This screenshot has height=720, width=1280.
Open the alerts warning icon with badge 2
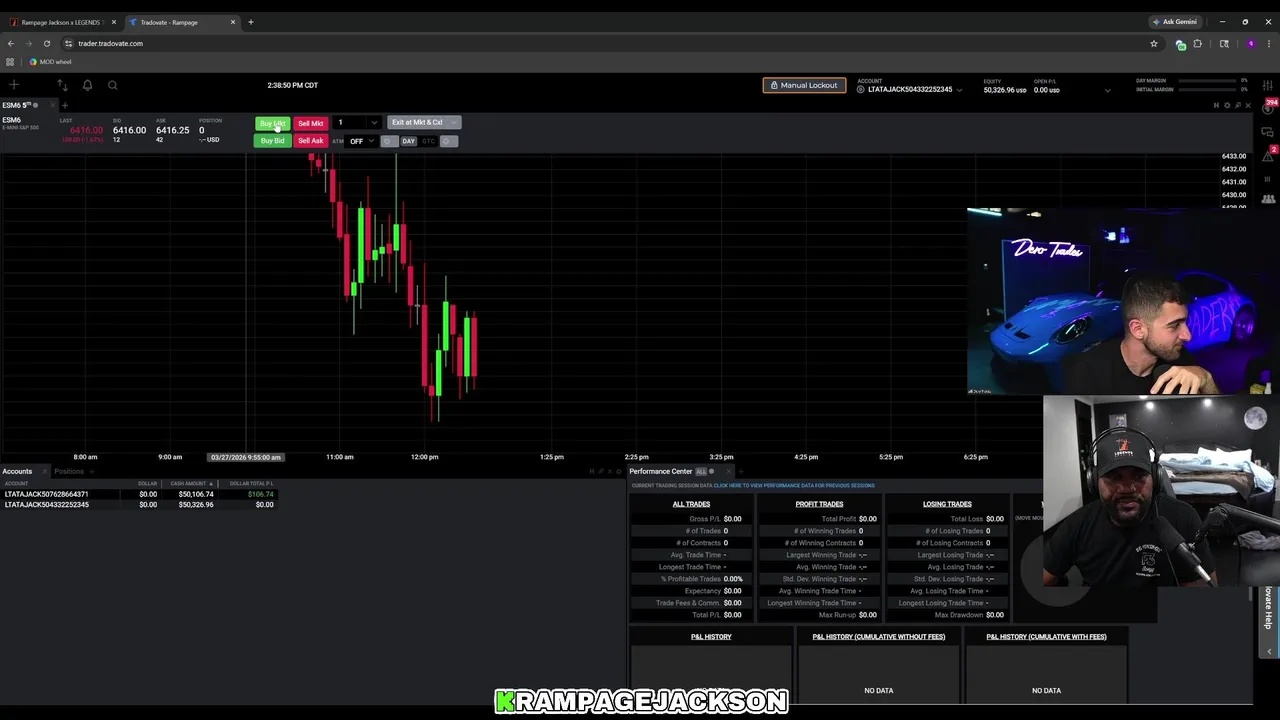1269,155
